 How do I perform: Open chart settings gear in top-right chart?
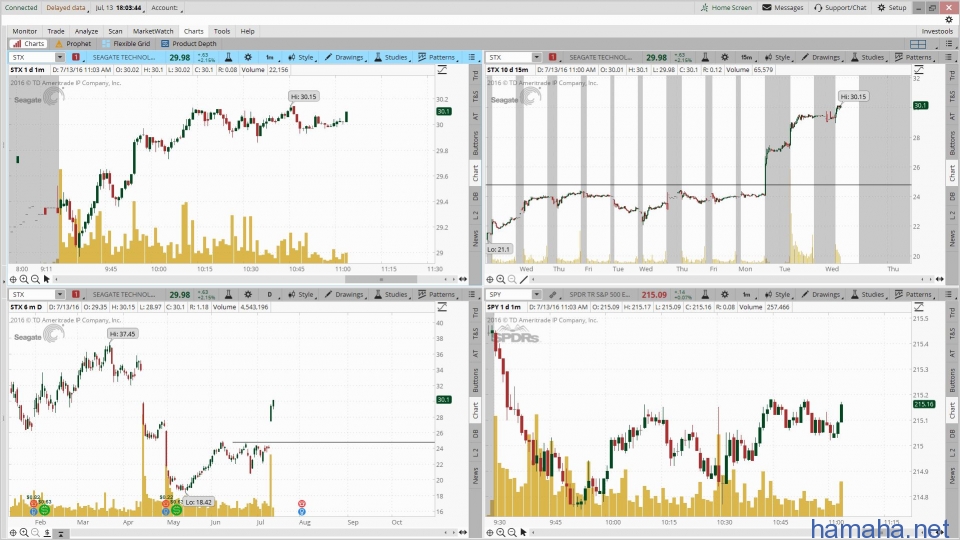click(x=725, y=58)
